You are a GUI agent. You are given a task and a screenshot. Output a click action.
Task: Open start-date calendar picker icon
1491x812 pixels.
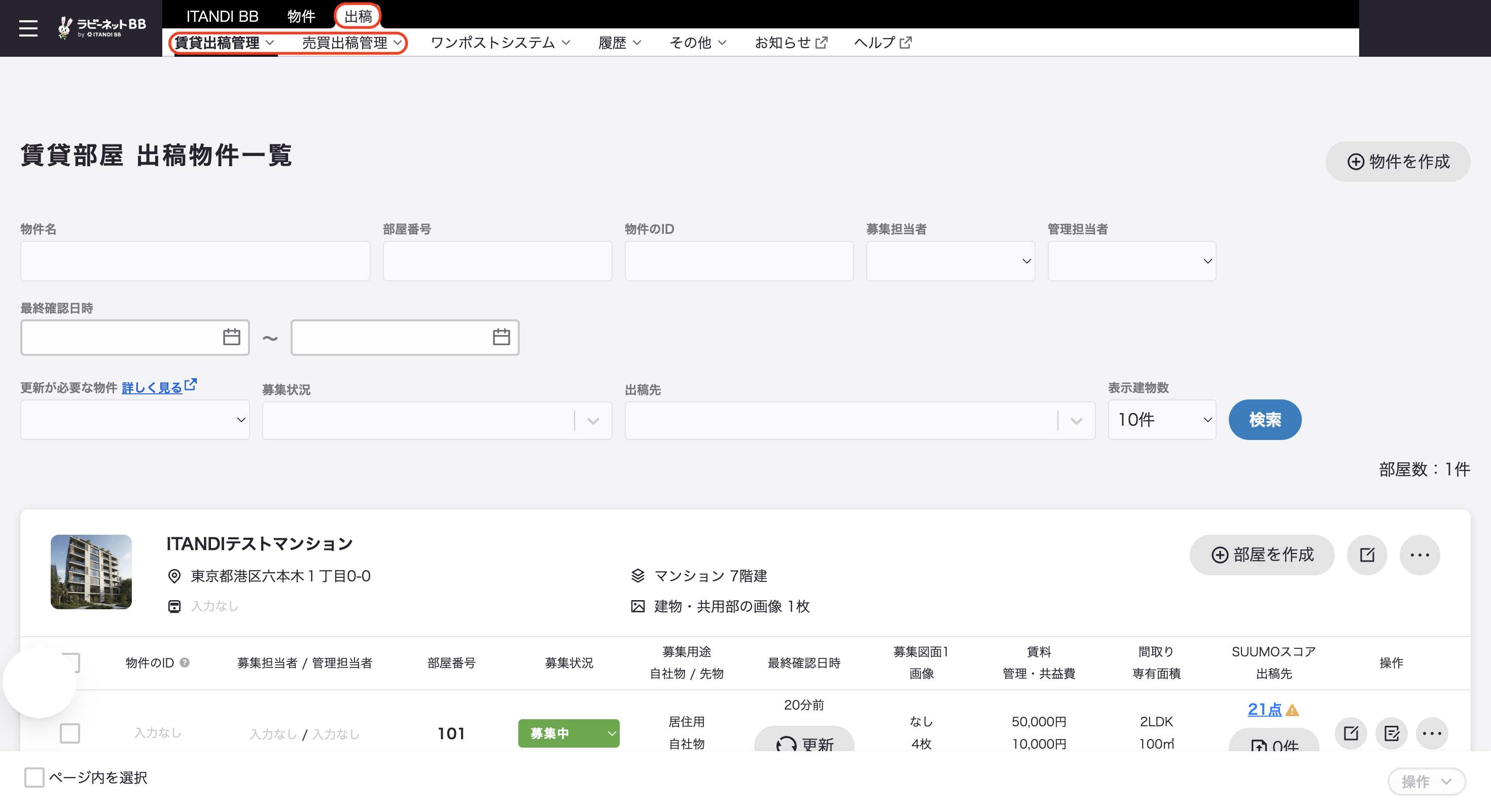232,337
